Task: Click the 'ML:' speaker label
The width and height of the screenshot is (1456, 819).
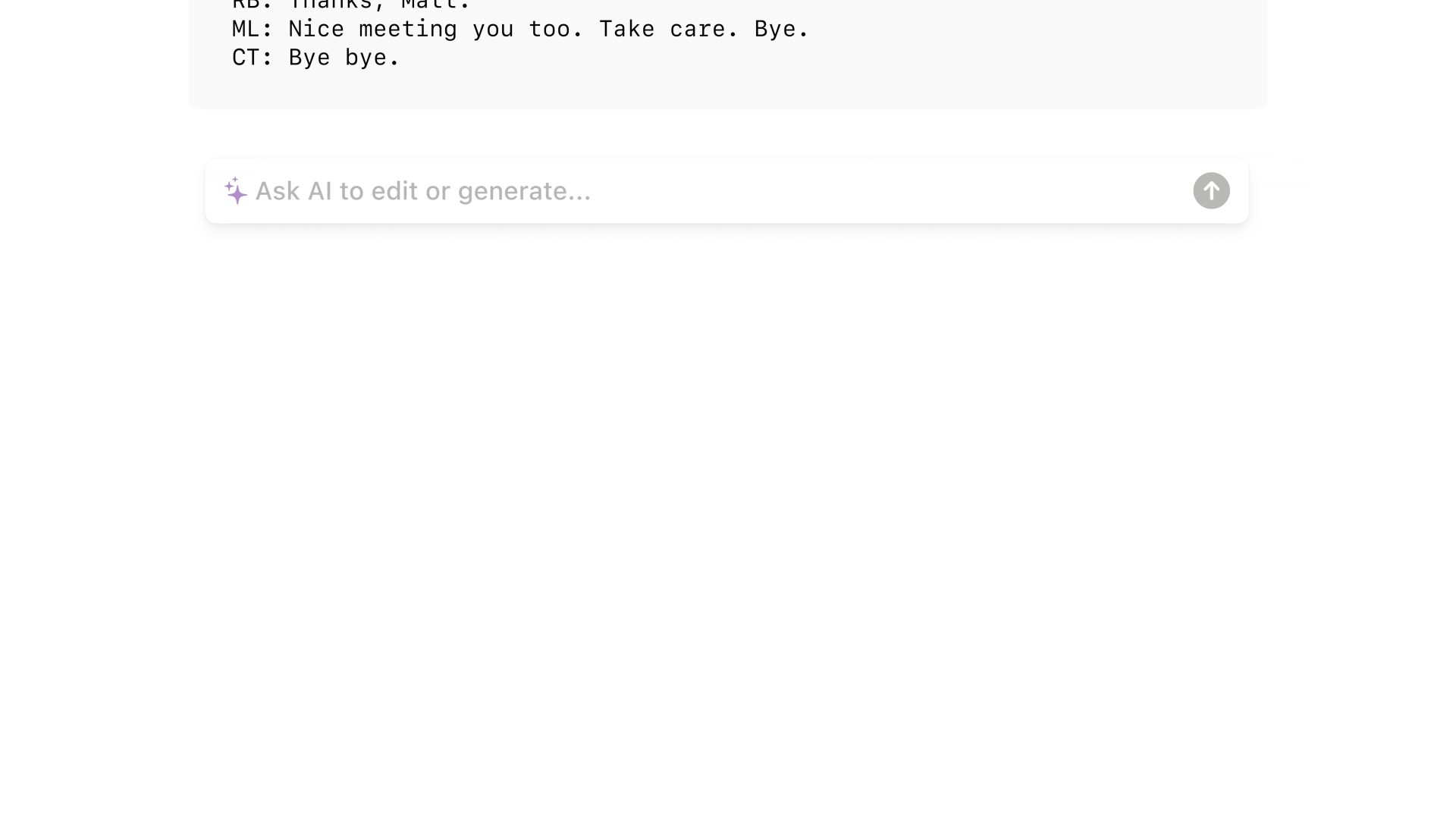Action: (x=253, y=29)
